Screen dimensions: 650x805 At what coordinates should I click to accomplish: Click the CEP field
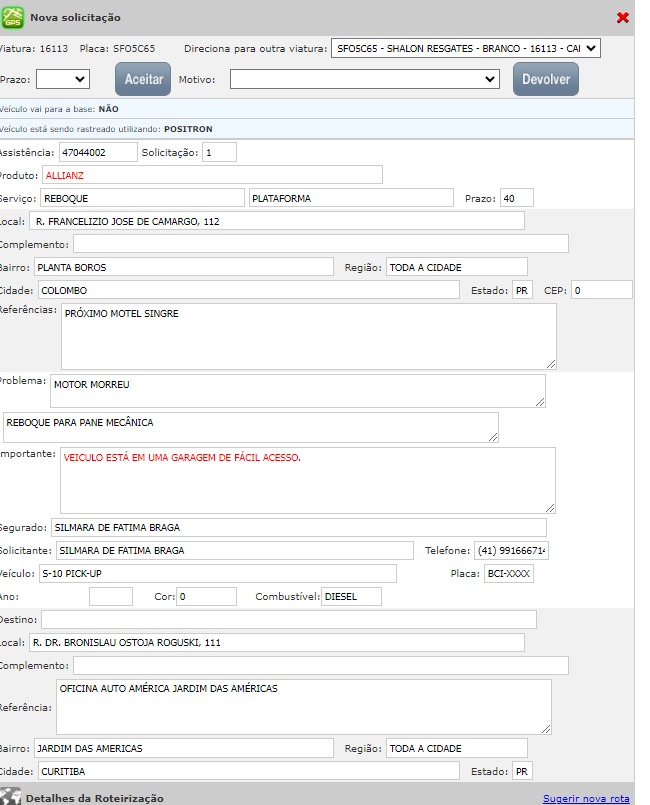pos(602,290)
